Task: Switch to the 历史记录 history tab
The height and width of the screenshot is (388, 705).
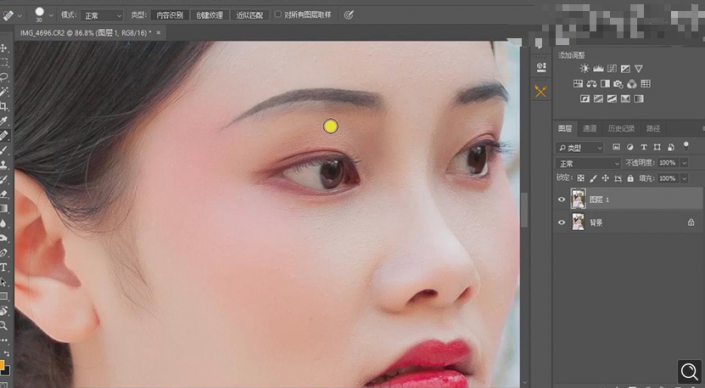Action: [x=621, y=129]
